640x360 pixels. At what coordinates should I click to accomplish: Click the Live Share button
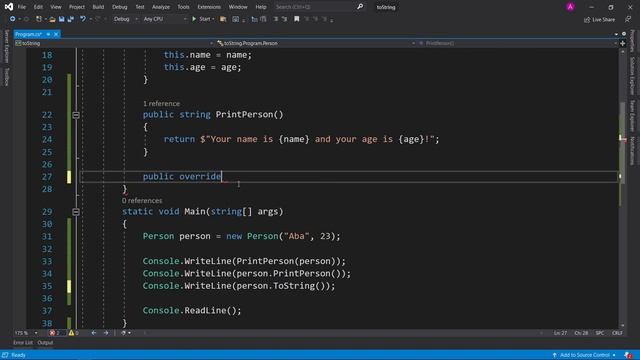(599, 19)
